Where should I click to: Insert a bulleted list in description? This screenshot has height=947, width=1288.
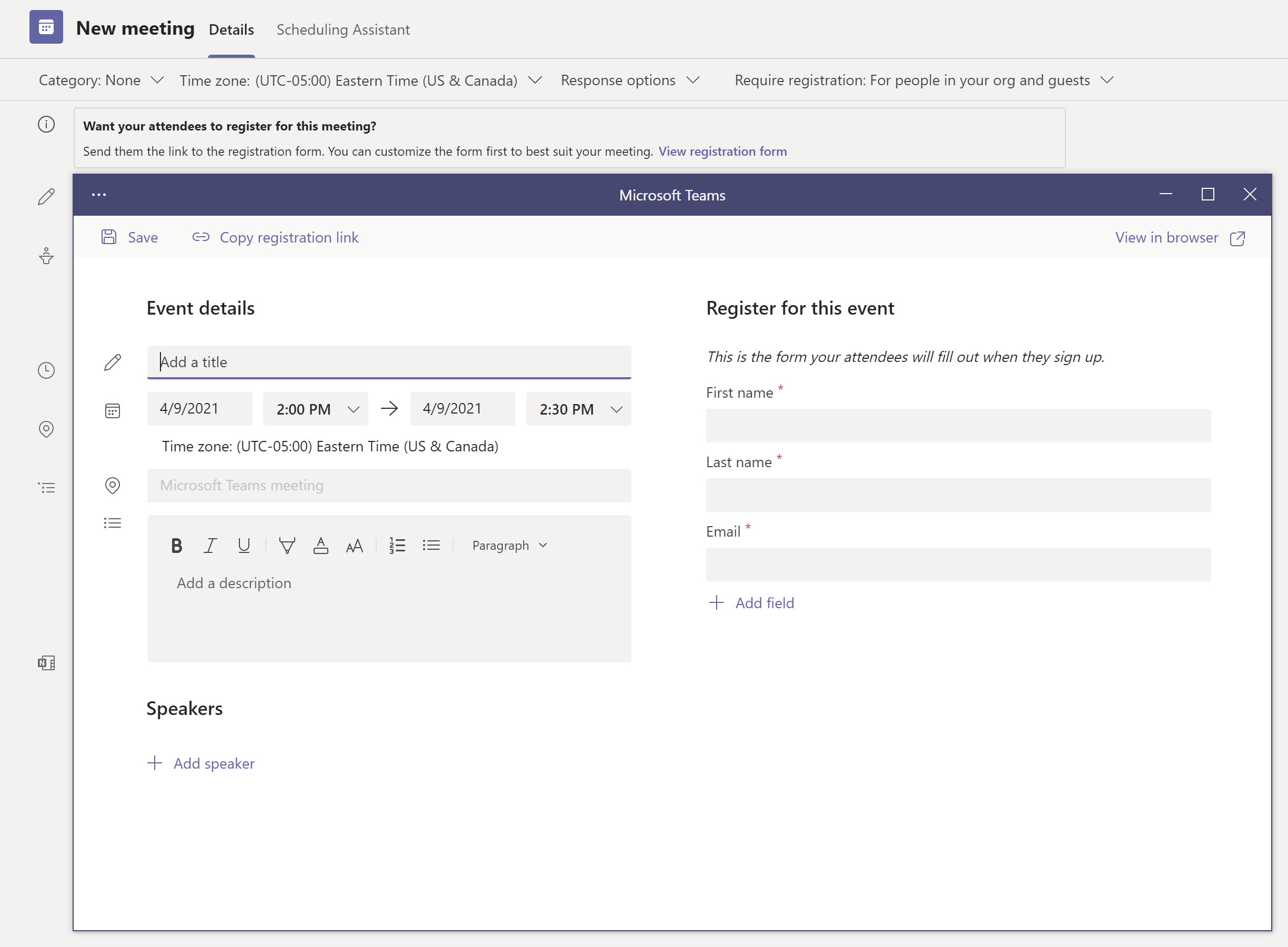tap(431, 546)
